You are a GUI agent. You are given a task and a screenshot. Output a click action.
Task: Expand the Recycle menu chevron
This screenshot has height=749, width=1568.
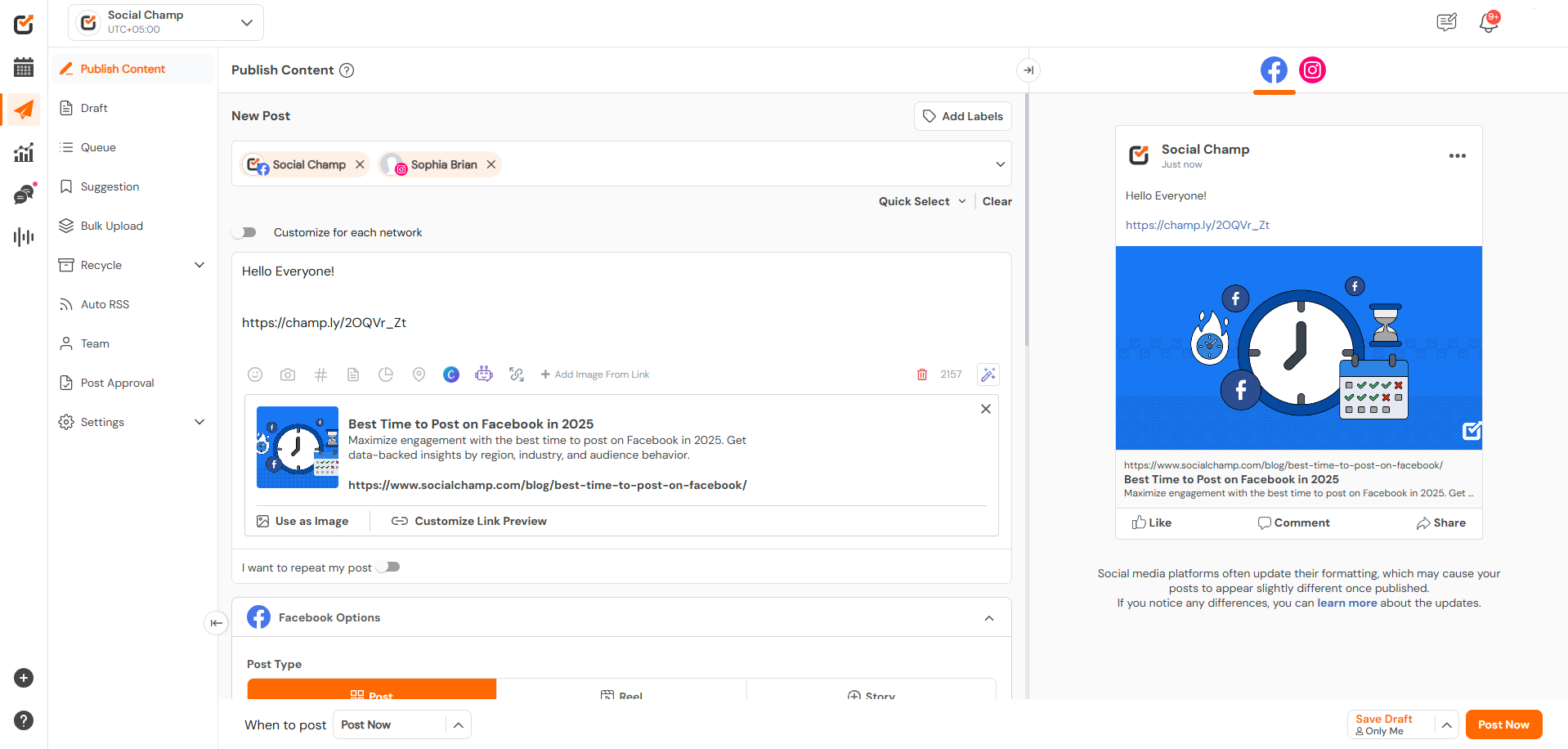pos(199,265)
